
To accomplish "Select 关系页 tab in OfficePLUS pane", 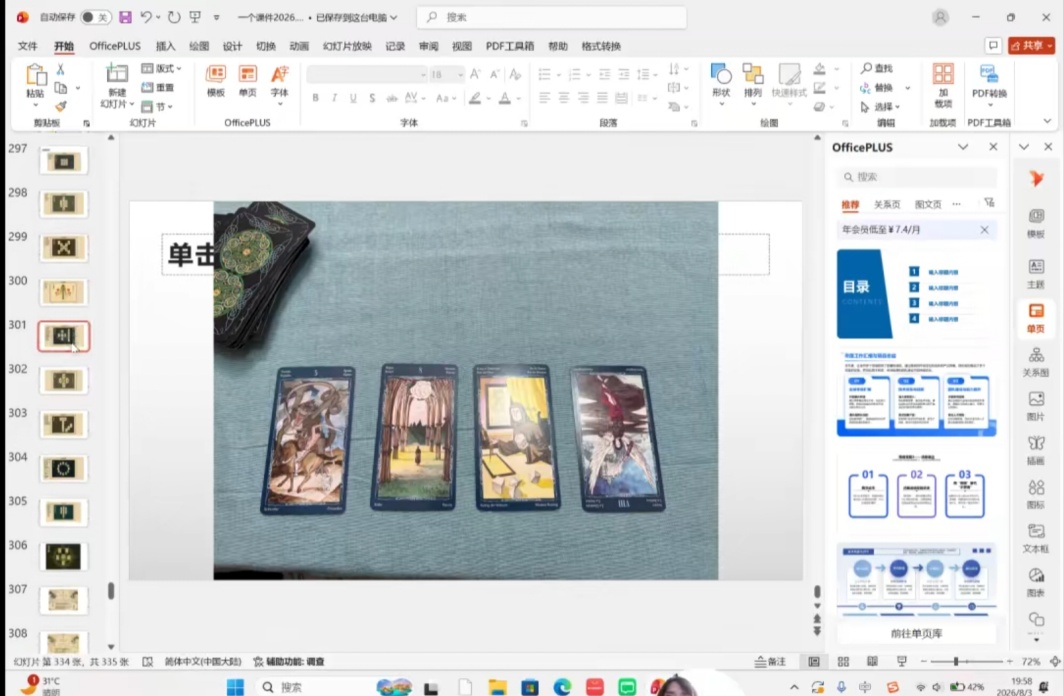I will 886,204.
